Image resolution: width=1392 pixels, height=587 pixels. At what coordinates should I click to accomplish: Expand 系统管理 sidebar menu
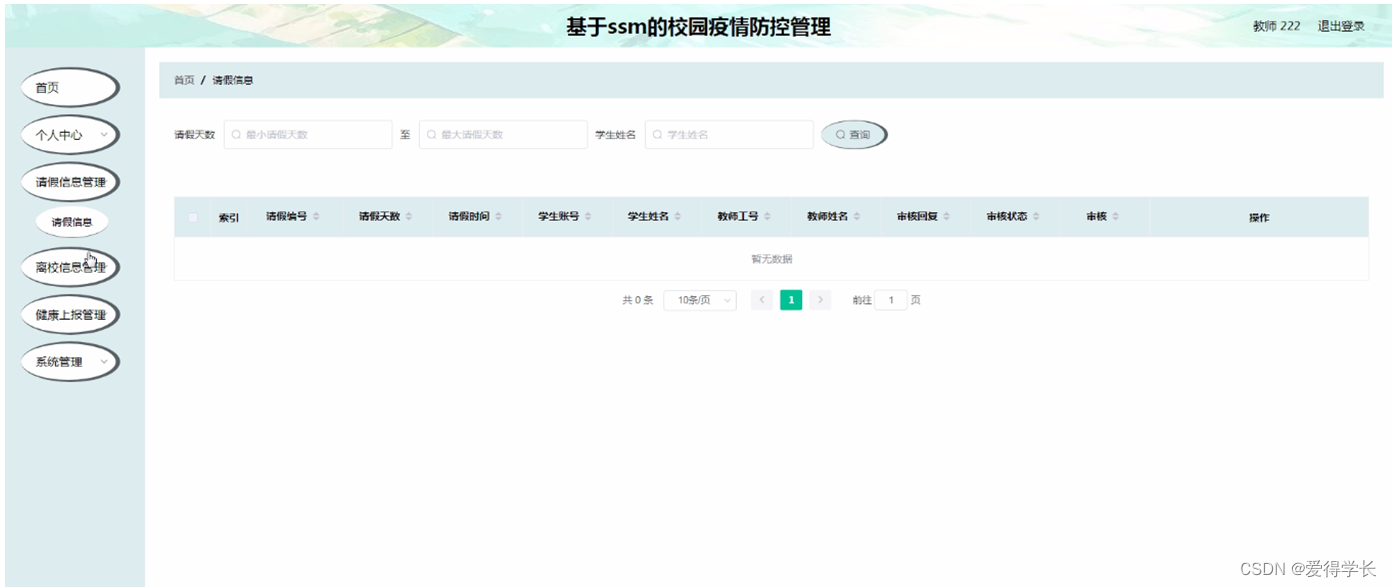70,362
